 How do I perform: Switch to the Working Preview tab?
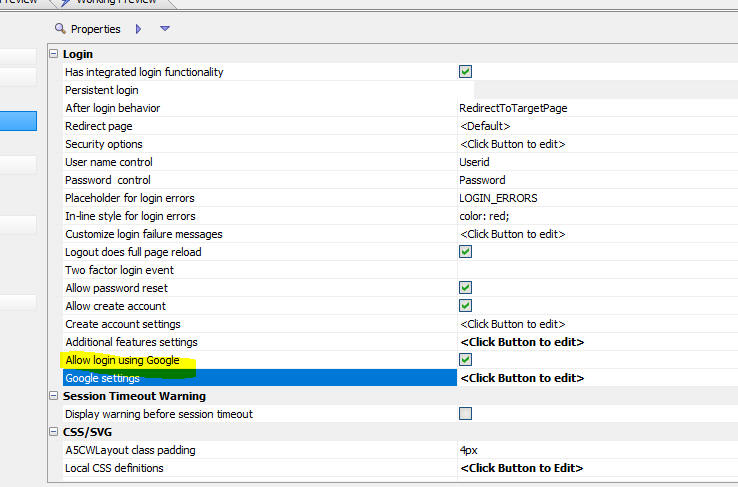pyautogui.click(x=113, y=2)
